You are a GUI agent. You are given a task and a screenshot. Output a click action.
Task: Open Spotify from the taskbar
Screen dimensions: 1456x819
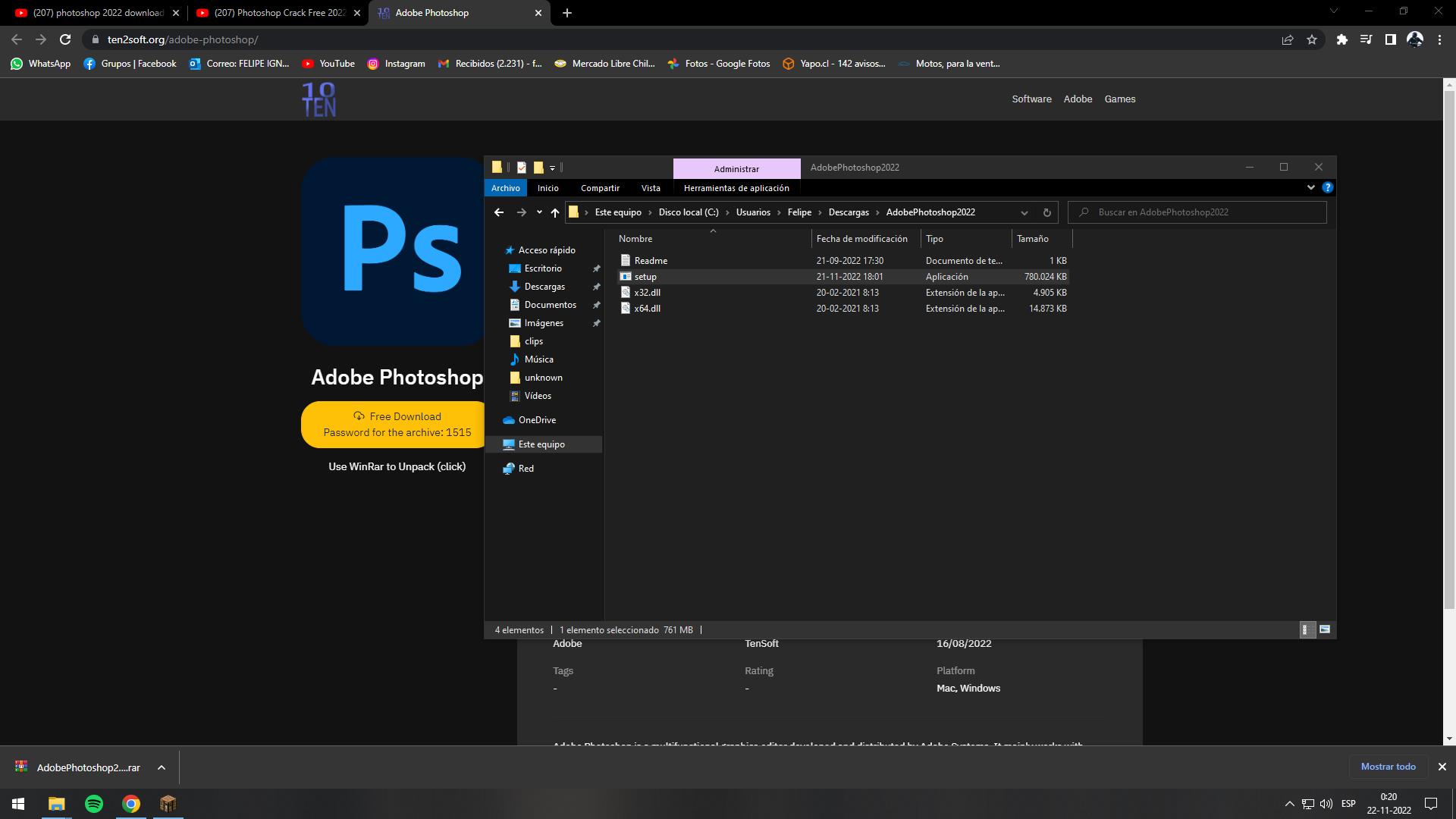[94, 804]
